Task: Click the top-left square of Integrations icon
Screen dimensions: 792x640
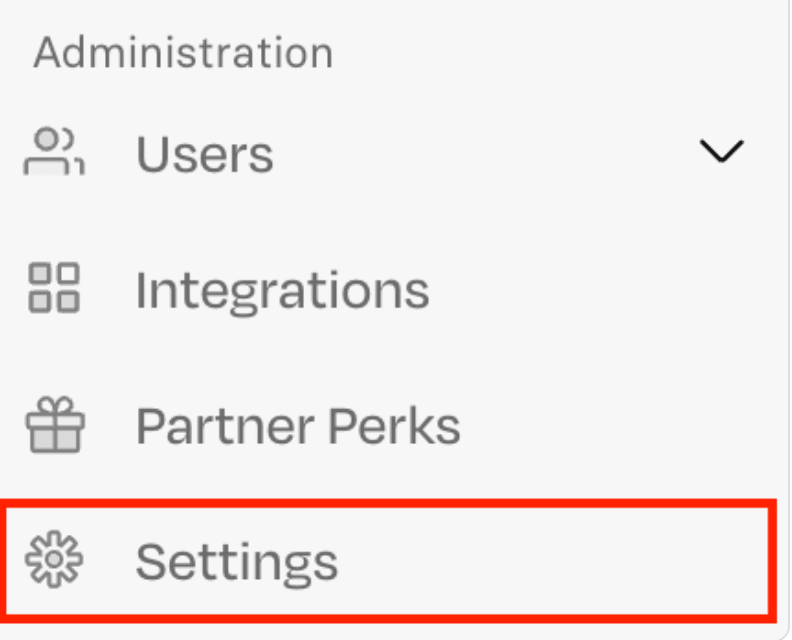Action: tap(42, 275)
